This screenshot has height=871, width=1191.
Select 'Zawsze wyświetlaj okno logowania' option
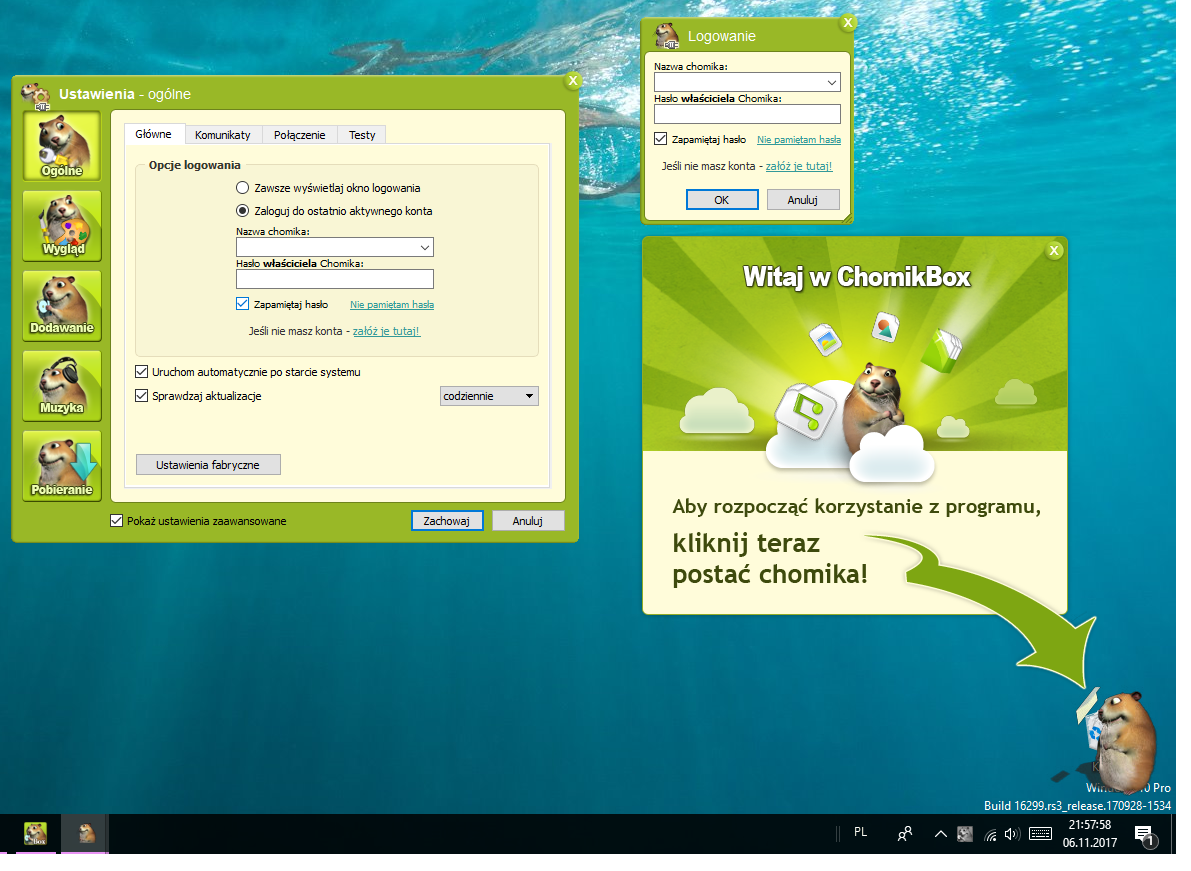pos(242,188)
